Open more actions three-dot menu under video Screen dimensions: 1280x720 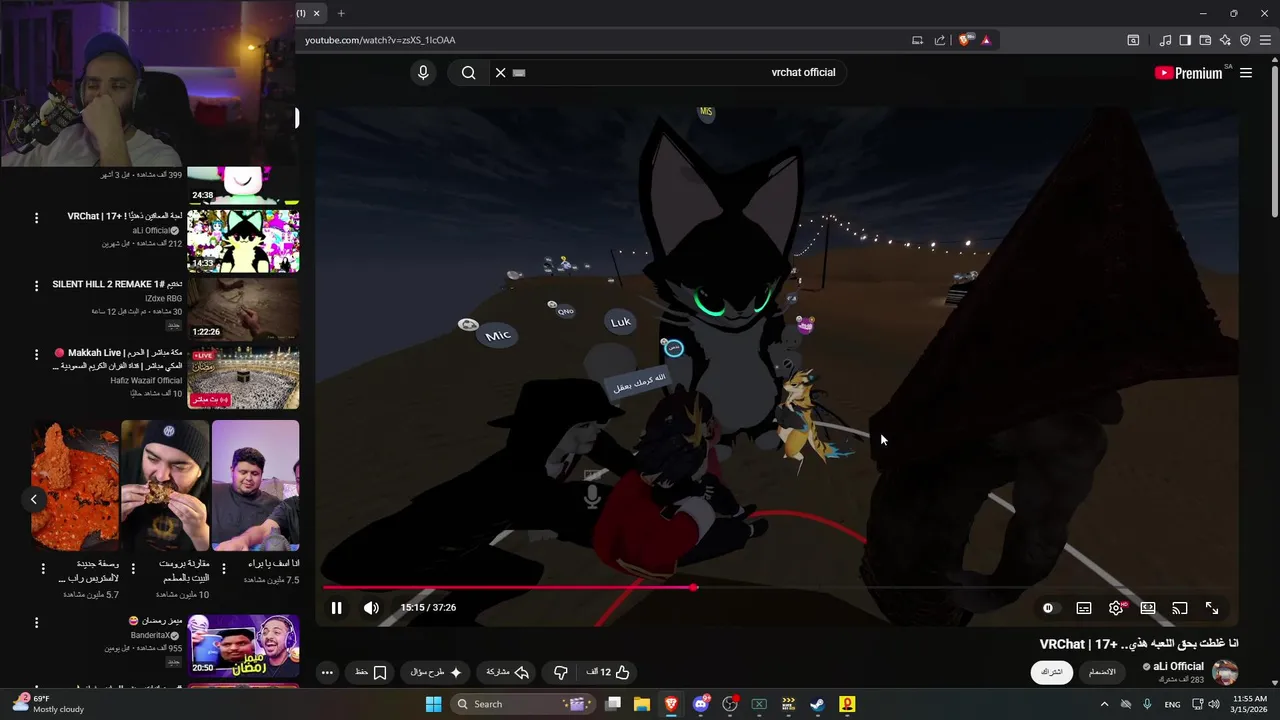(x=327, y=672)
